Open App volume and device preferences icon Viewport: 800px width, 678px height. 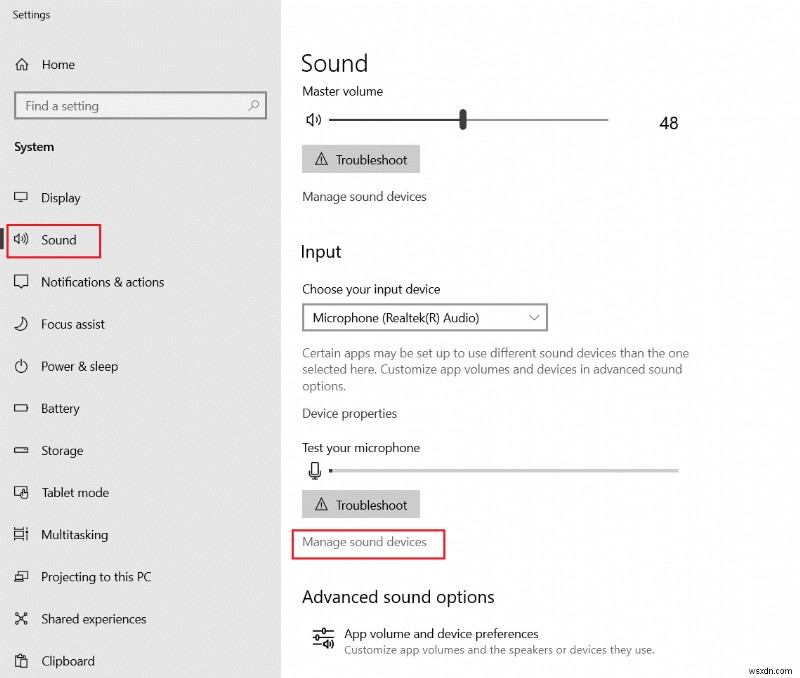click(322, 637)
